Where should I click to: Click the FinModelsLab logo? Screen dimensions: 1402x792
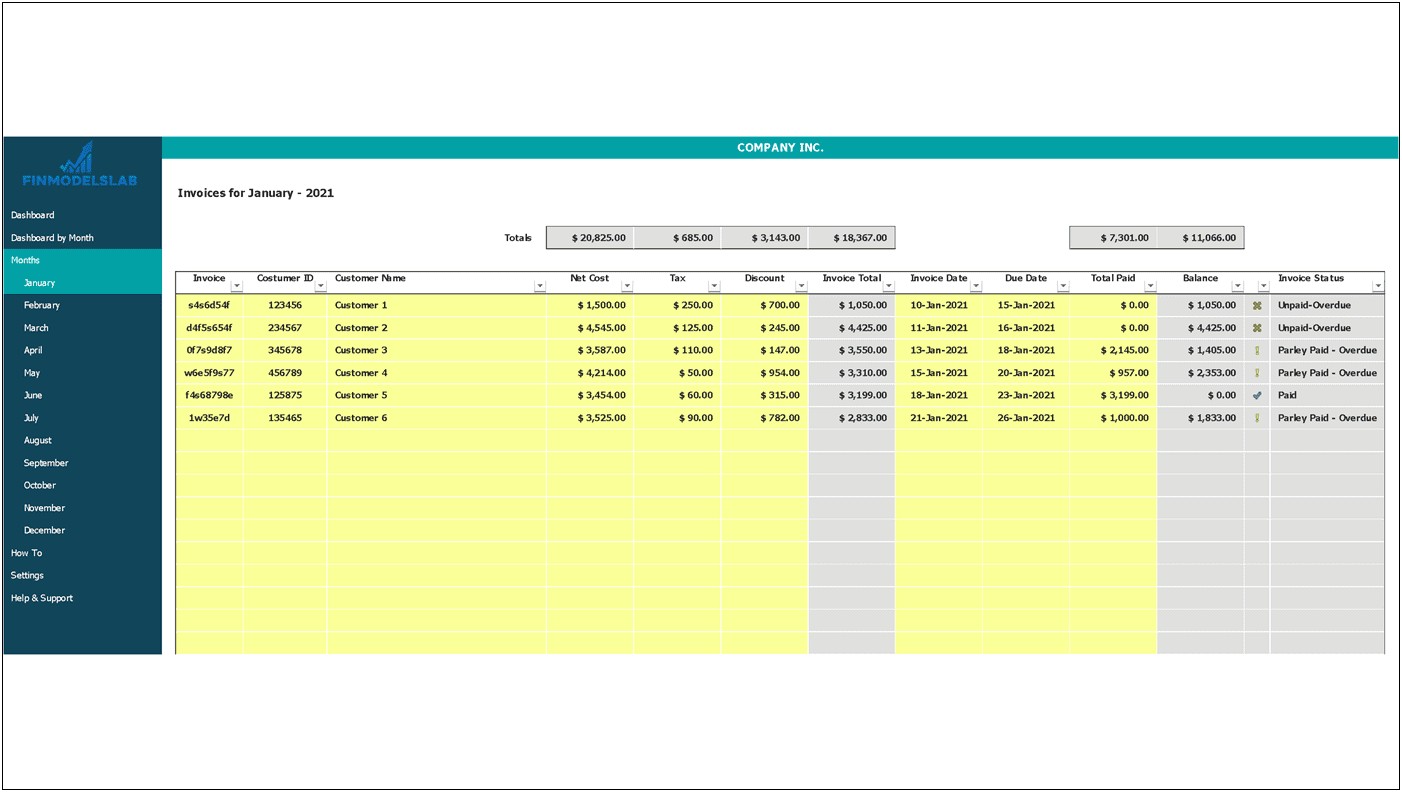click(x=80, y=165)
